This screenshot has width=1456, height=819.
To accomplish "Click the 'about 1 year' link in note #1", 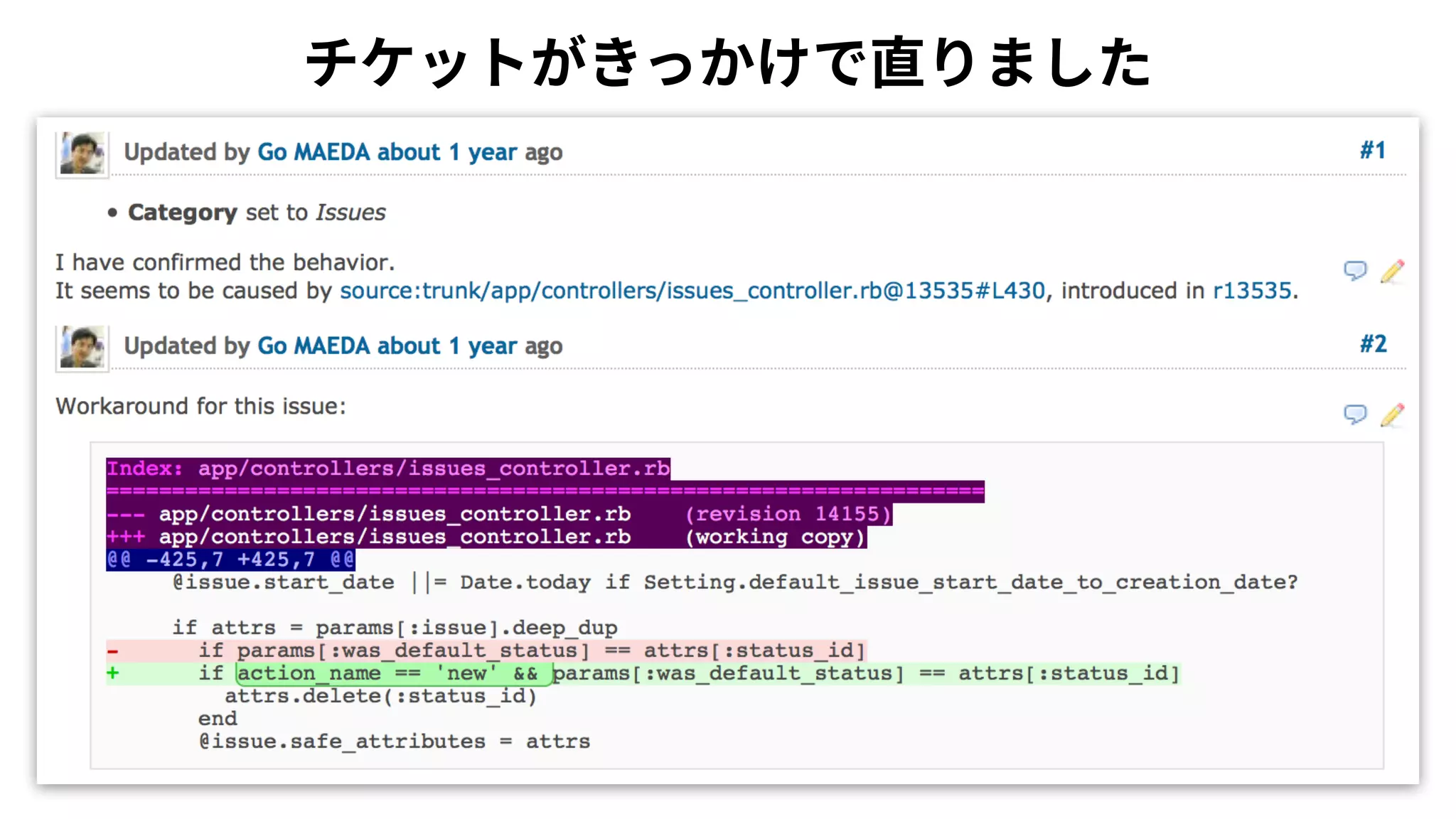I will (446, 152).
